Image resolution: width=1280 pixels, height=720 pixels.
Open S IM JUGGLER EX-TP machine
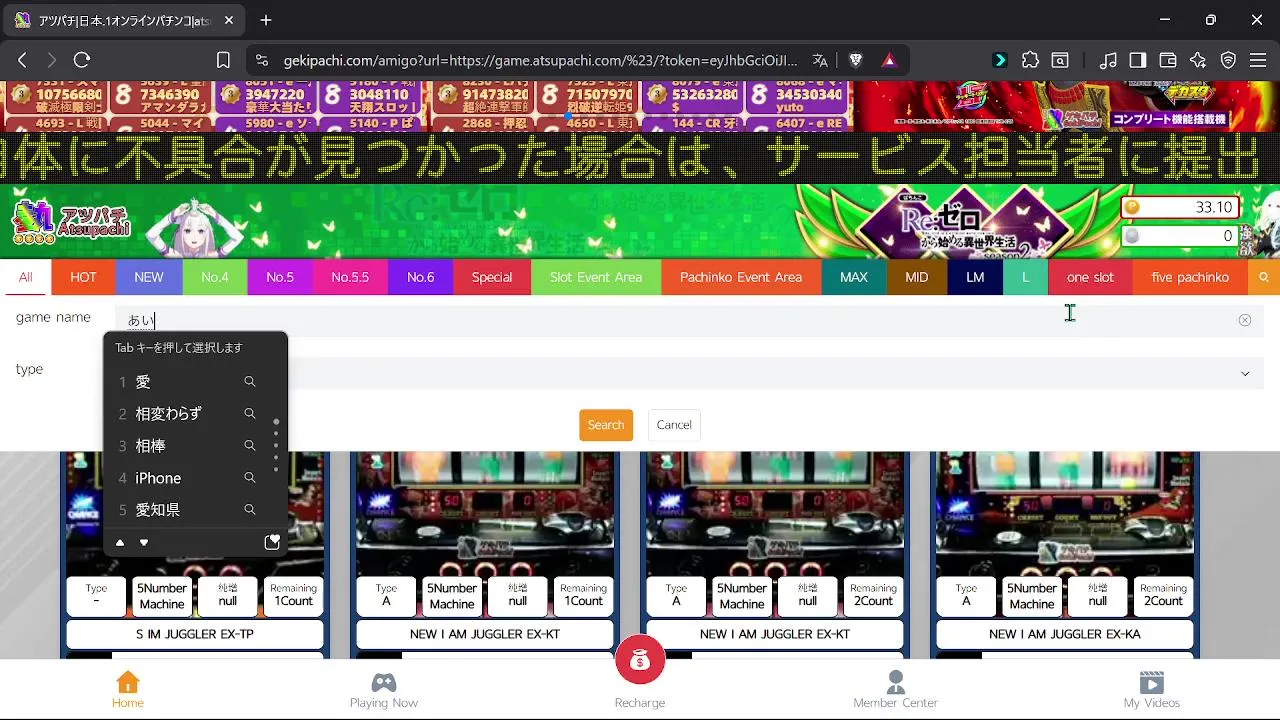[x=195, y=634]
